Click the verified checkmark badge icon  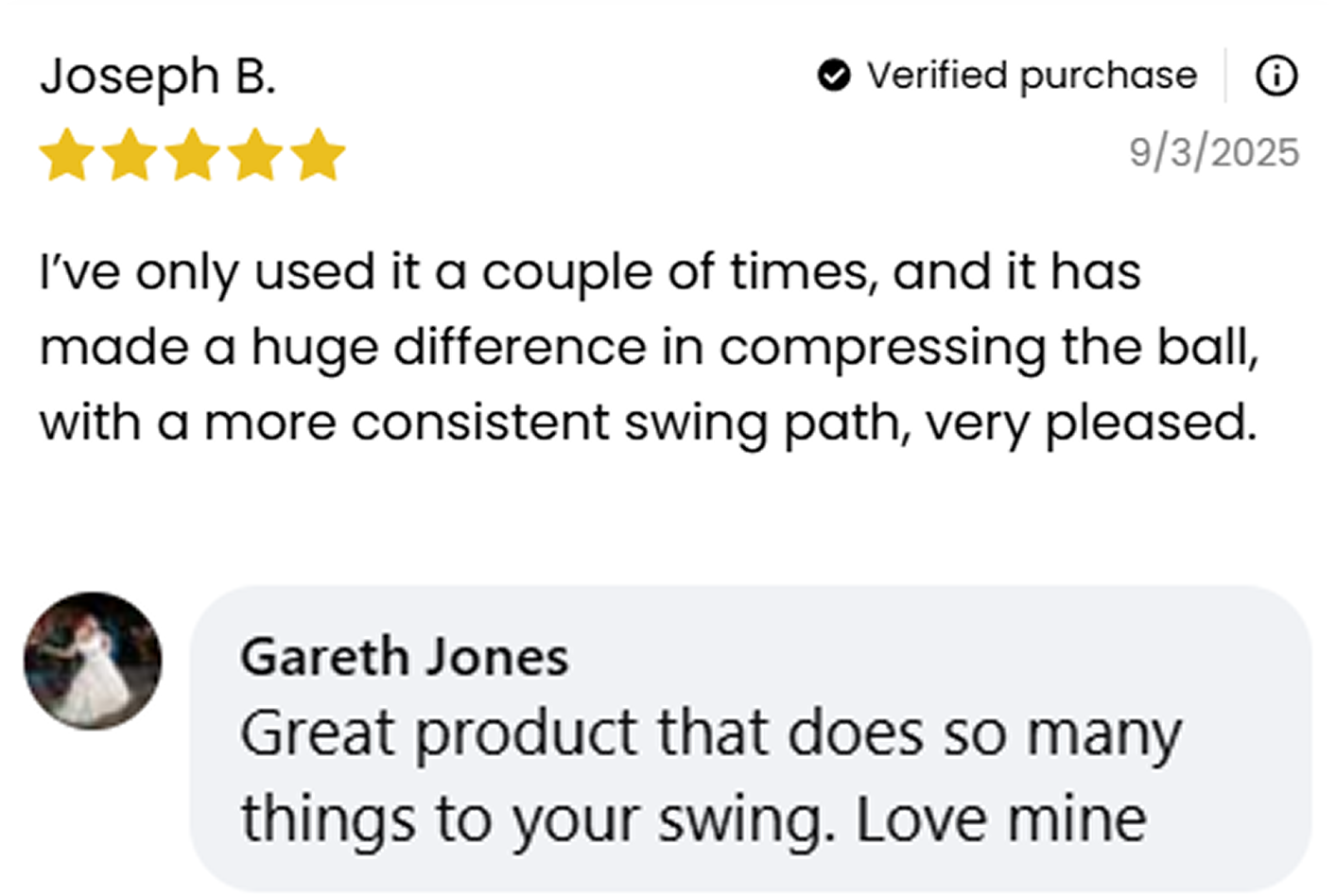[833, 76]
